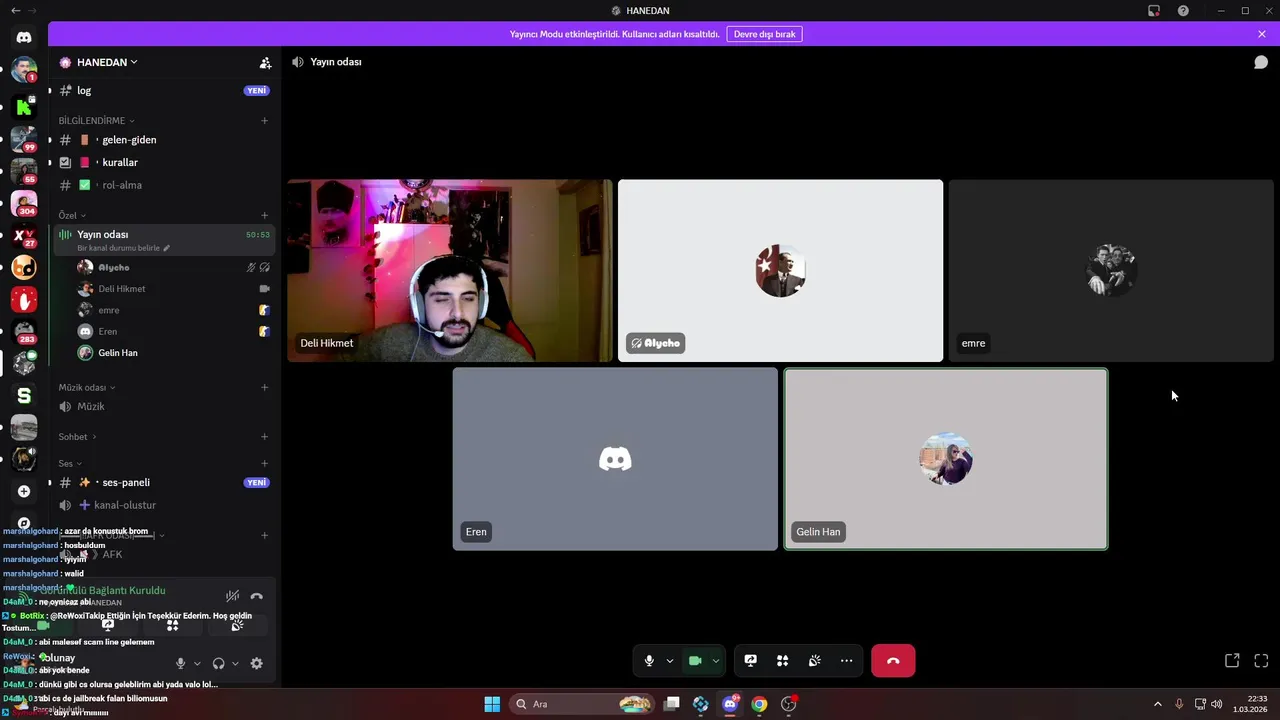Show voice channel chat bubble
Viewport: 1280px width, 720px height.
point(1261,62)
